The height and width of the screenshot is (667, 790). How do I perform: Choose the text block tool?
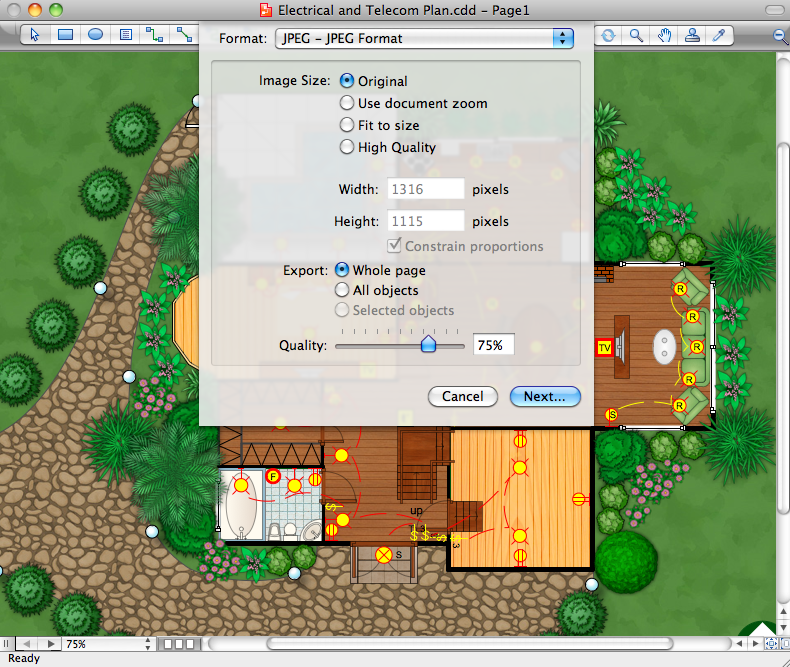[125, 35]
